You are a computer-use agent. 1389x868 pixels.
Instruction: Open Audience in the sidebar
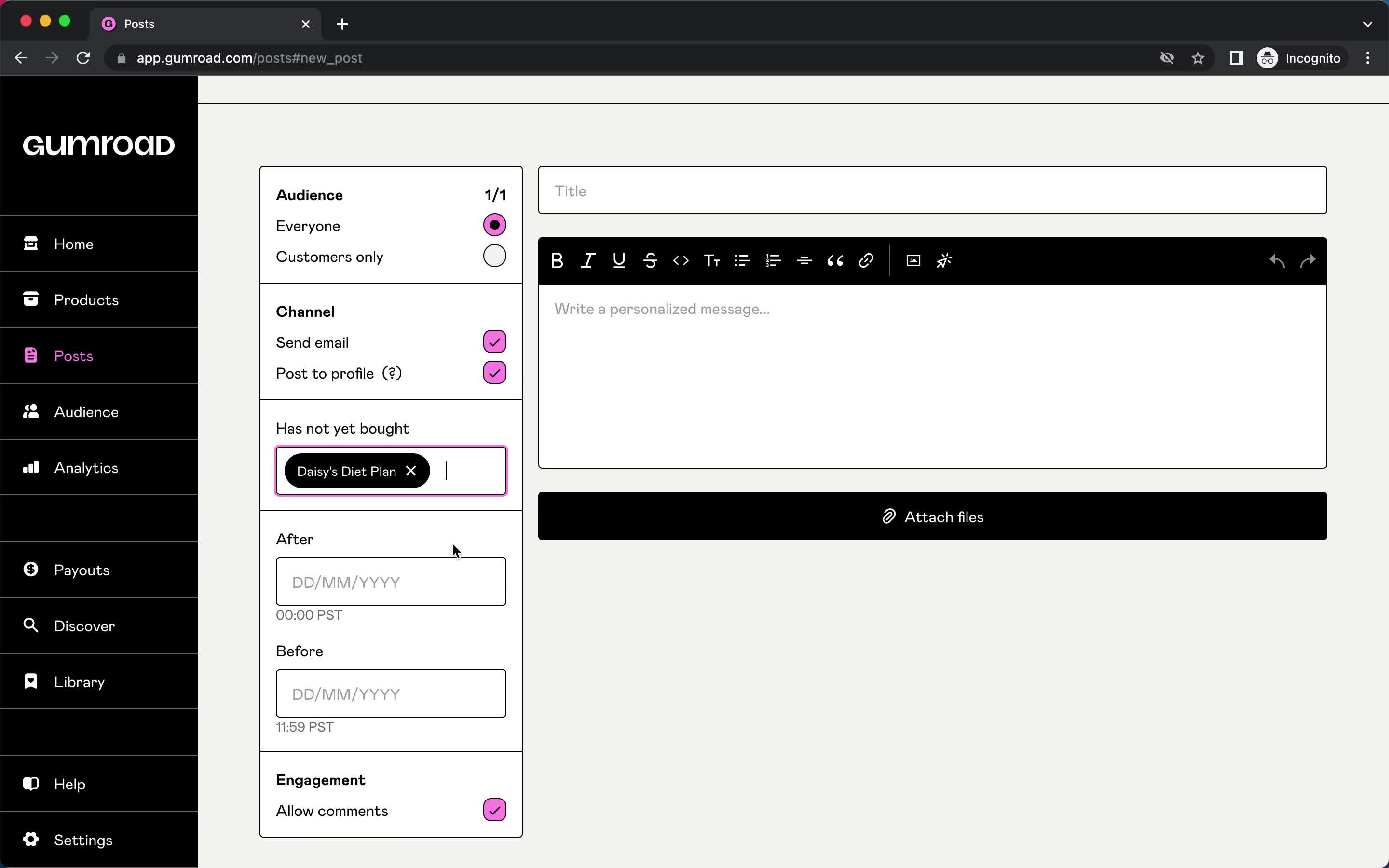tap(99, 412)
